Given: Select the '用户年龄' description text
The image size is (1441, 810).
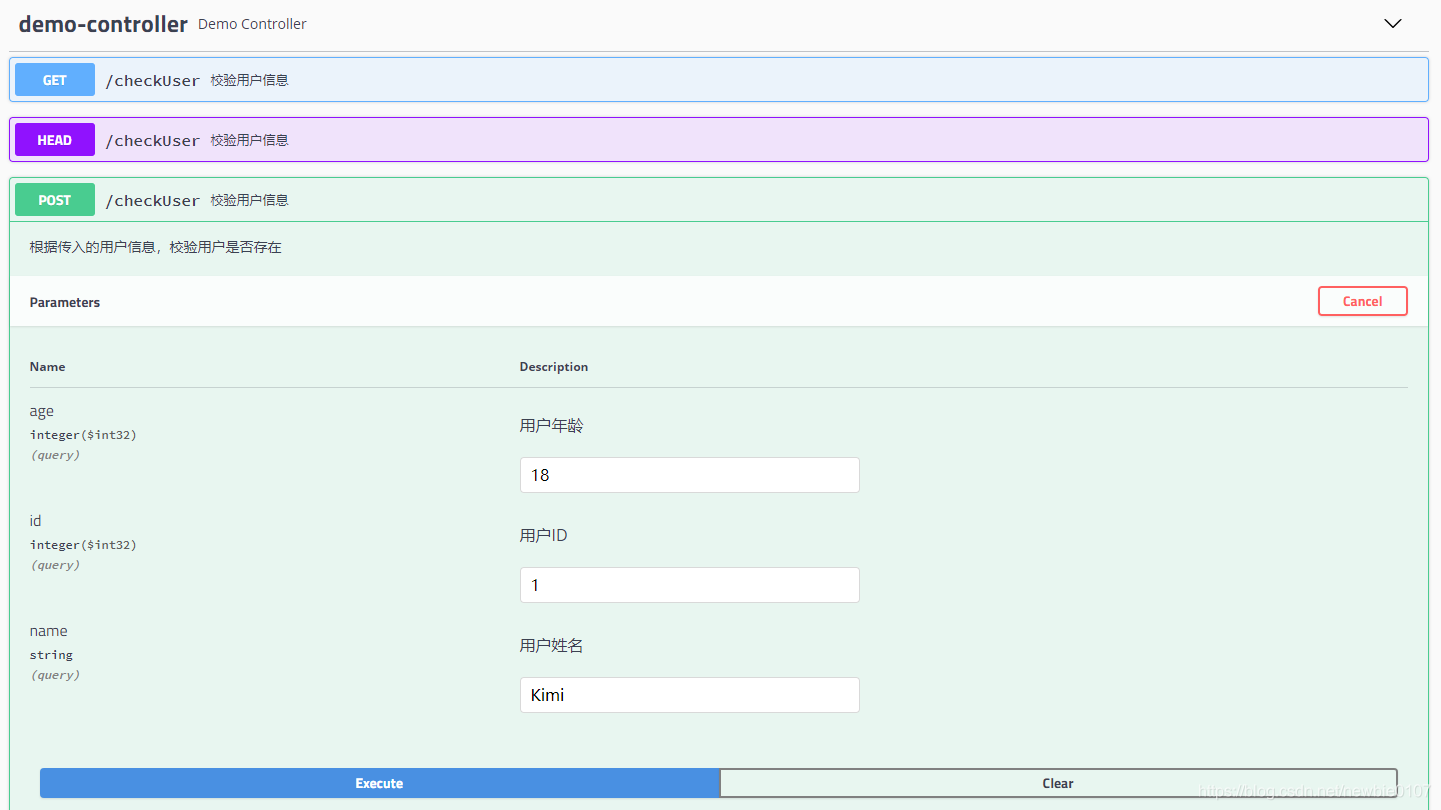Looking at the screenshot, I should [x=552, y=426].
